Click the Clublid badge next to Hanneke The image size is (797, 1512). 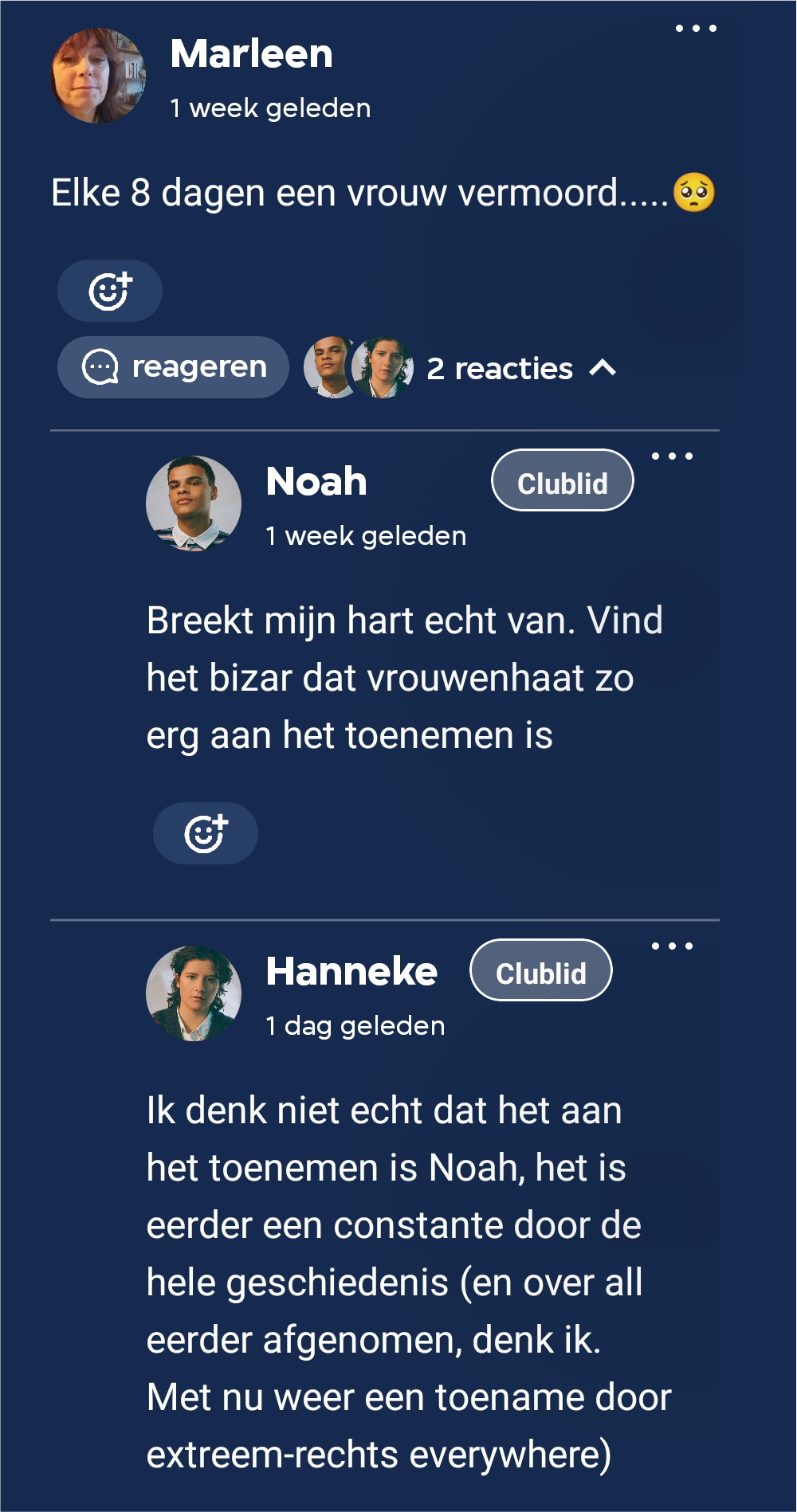coord(541,970)
